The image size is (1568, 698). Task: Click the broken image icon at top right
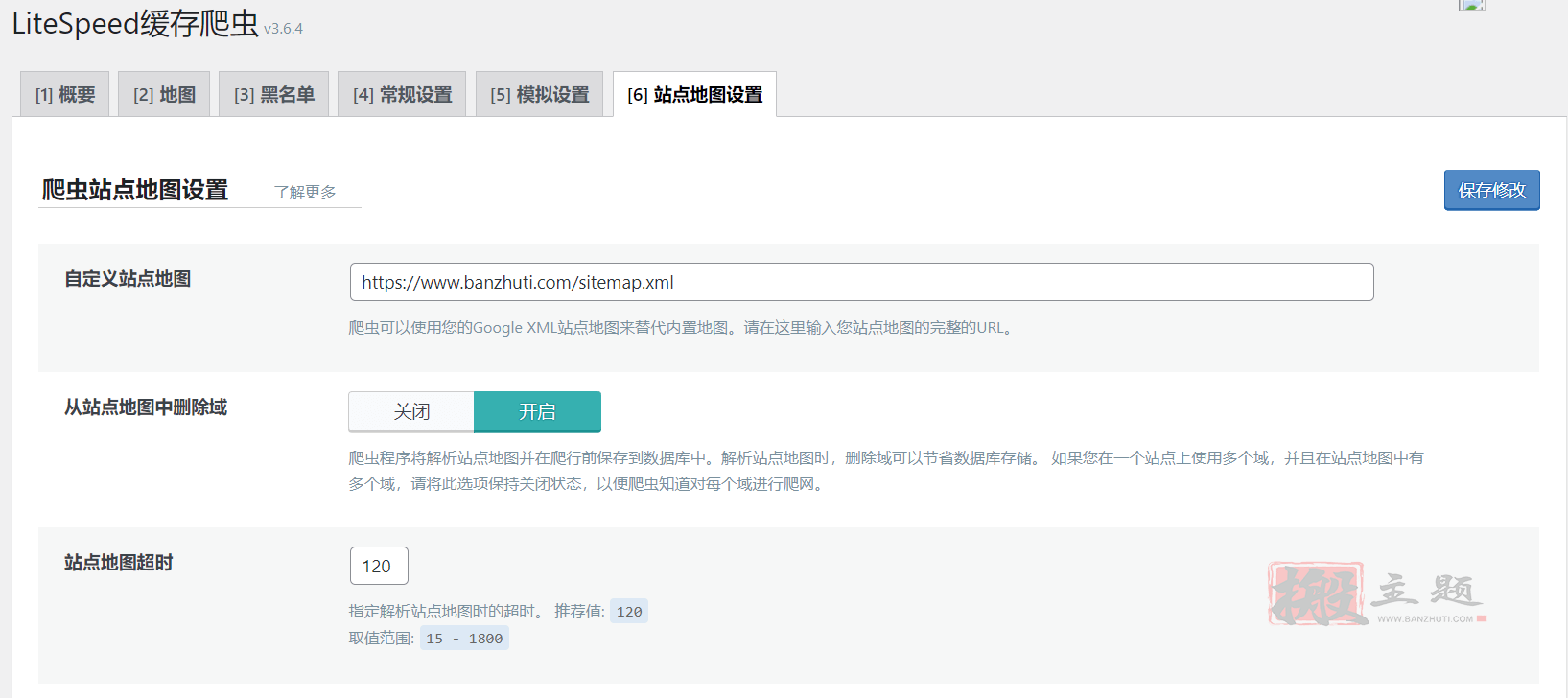click(x=1472, y=5)
